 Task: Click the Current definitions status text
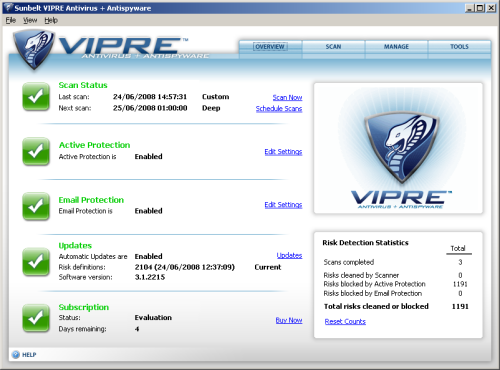pos(268,267)
